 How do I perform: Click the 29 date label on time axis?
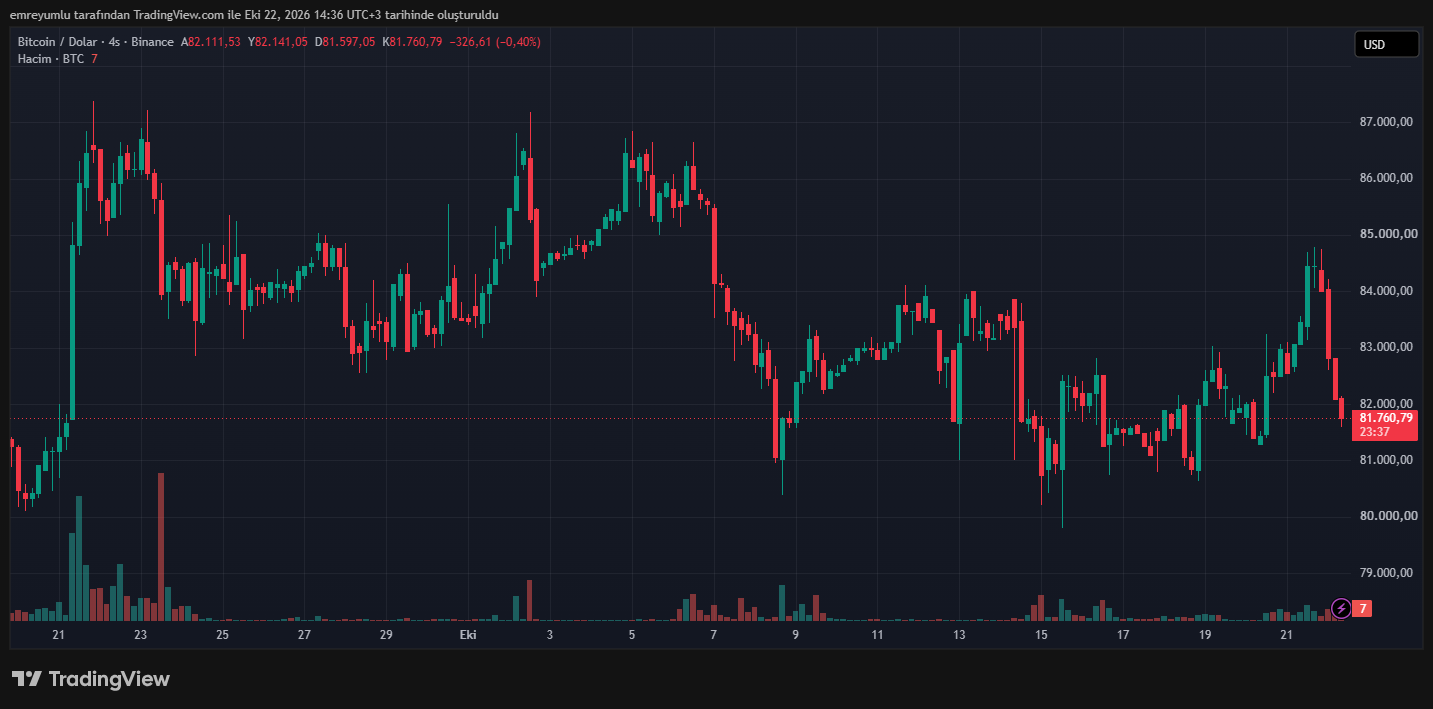[386, 635]
